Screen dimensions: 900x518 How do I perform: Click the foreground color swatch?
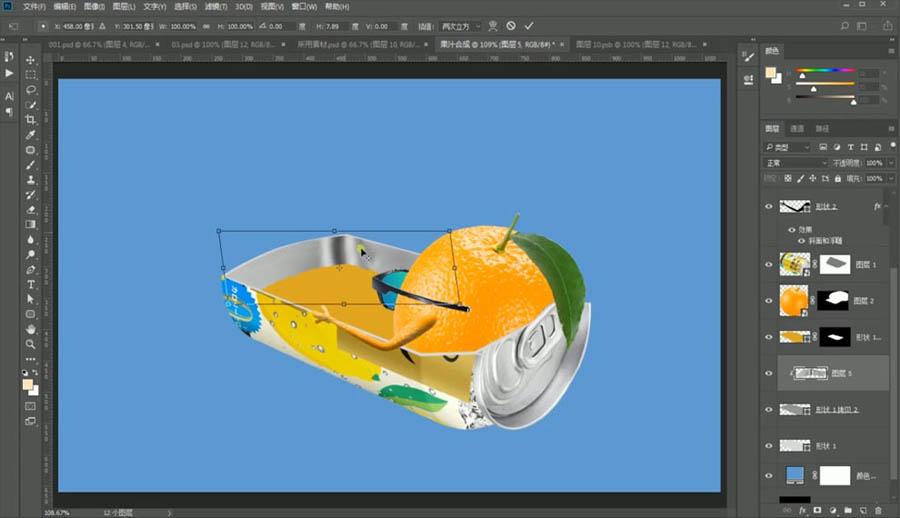[x=27, y=384]
